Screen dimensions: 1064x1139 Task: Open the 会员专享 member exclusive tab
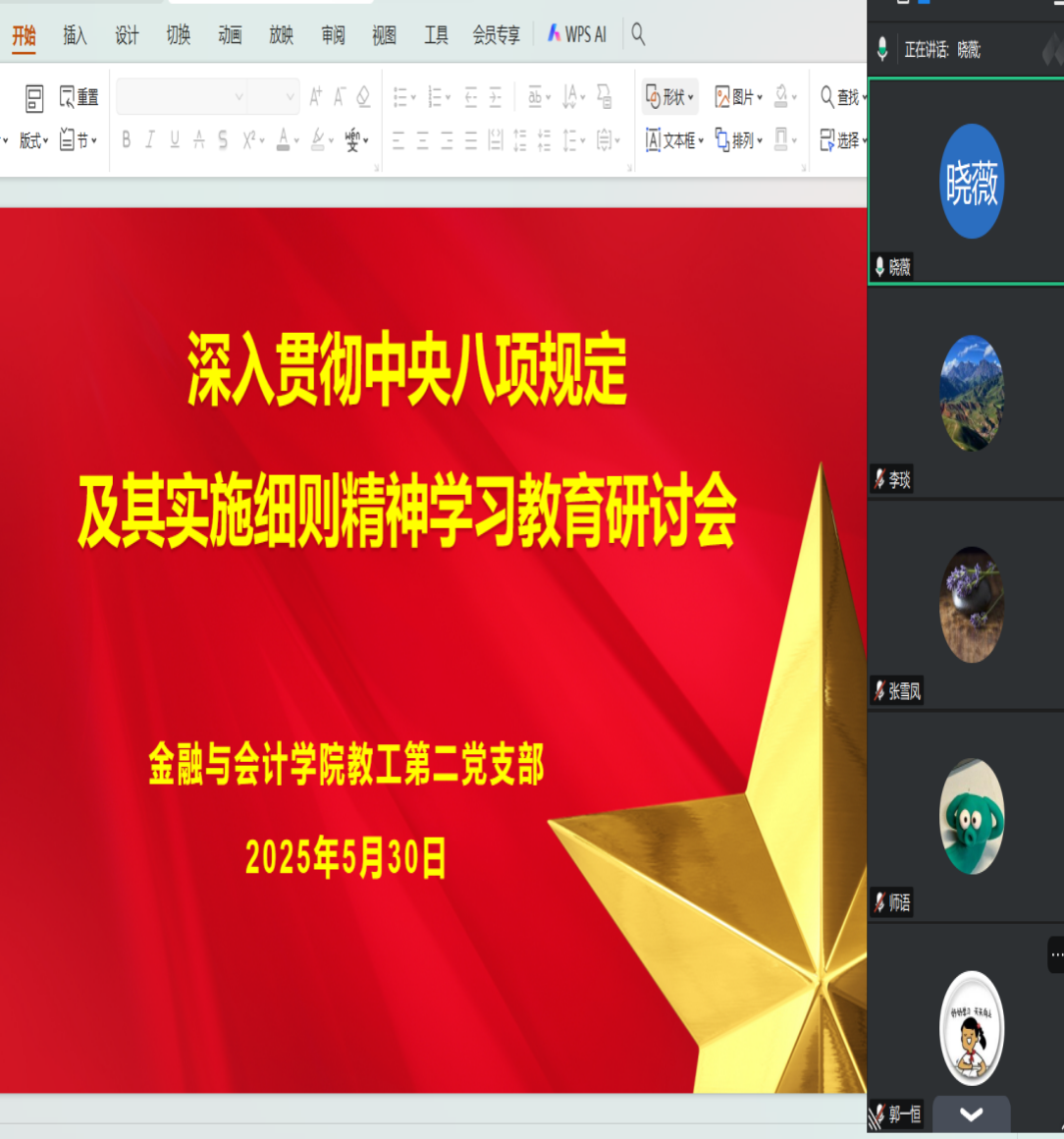coord(496,36)
